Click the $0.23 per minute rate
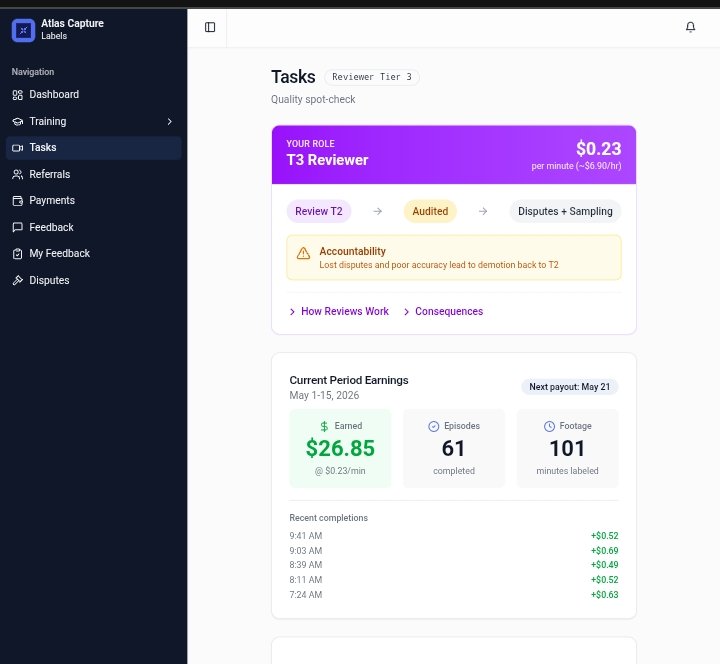Screen dimensions: 720x664 tap(598, 149)
